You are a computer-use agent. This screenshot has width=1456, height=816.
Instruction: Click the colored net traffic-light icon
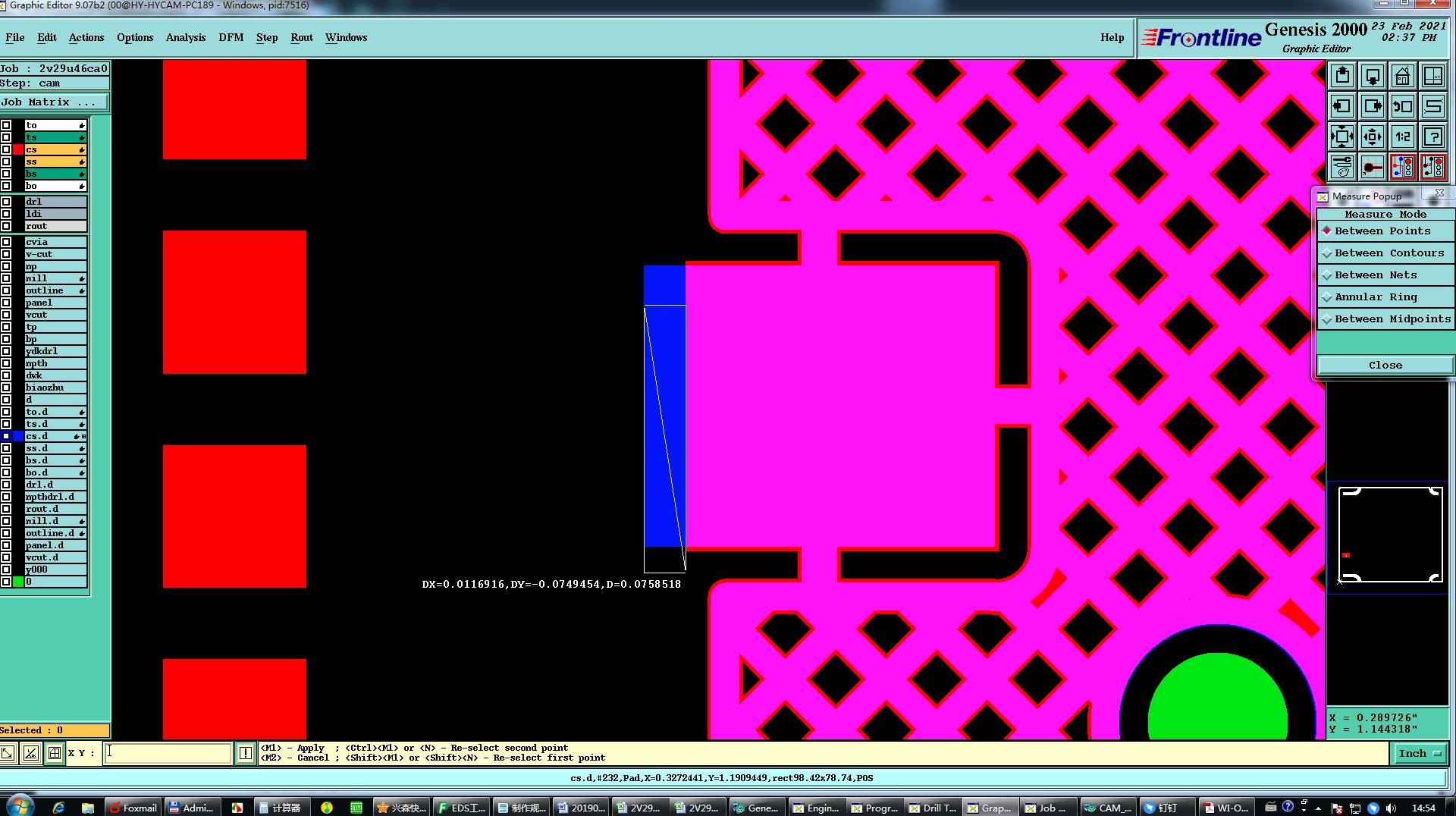click(x=1403, y=167)
